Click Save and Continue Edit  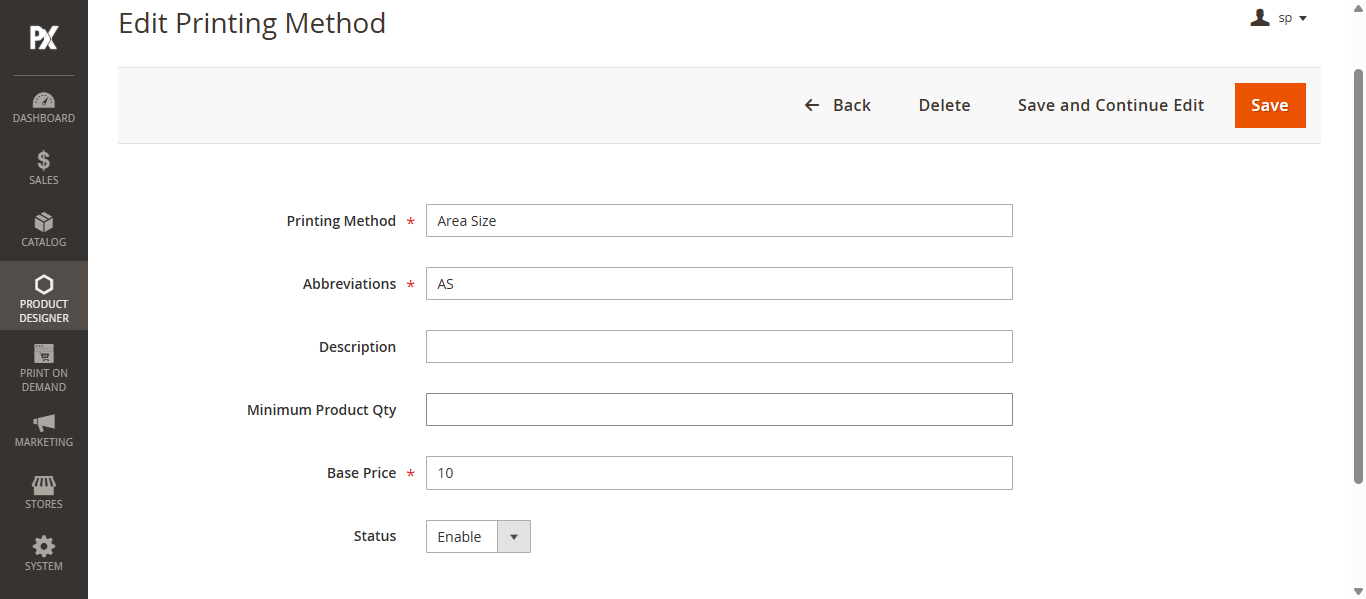(1111, 105)
